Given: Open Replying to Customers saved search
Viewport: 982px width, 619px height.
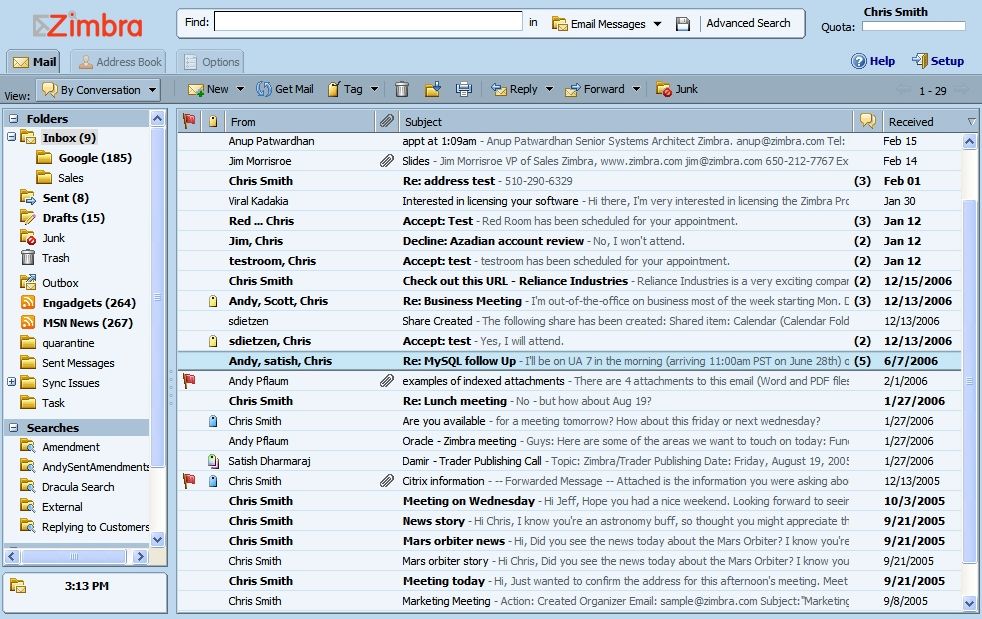Looking at the screenshot, I should tap(85, 527).
